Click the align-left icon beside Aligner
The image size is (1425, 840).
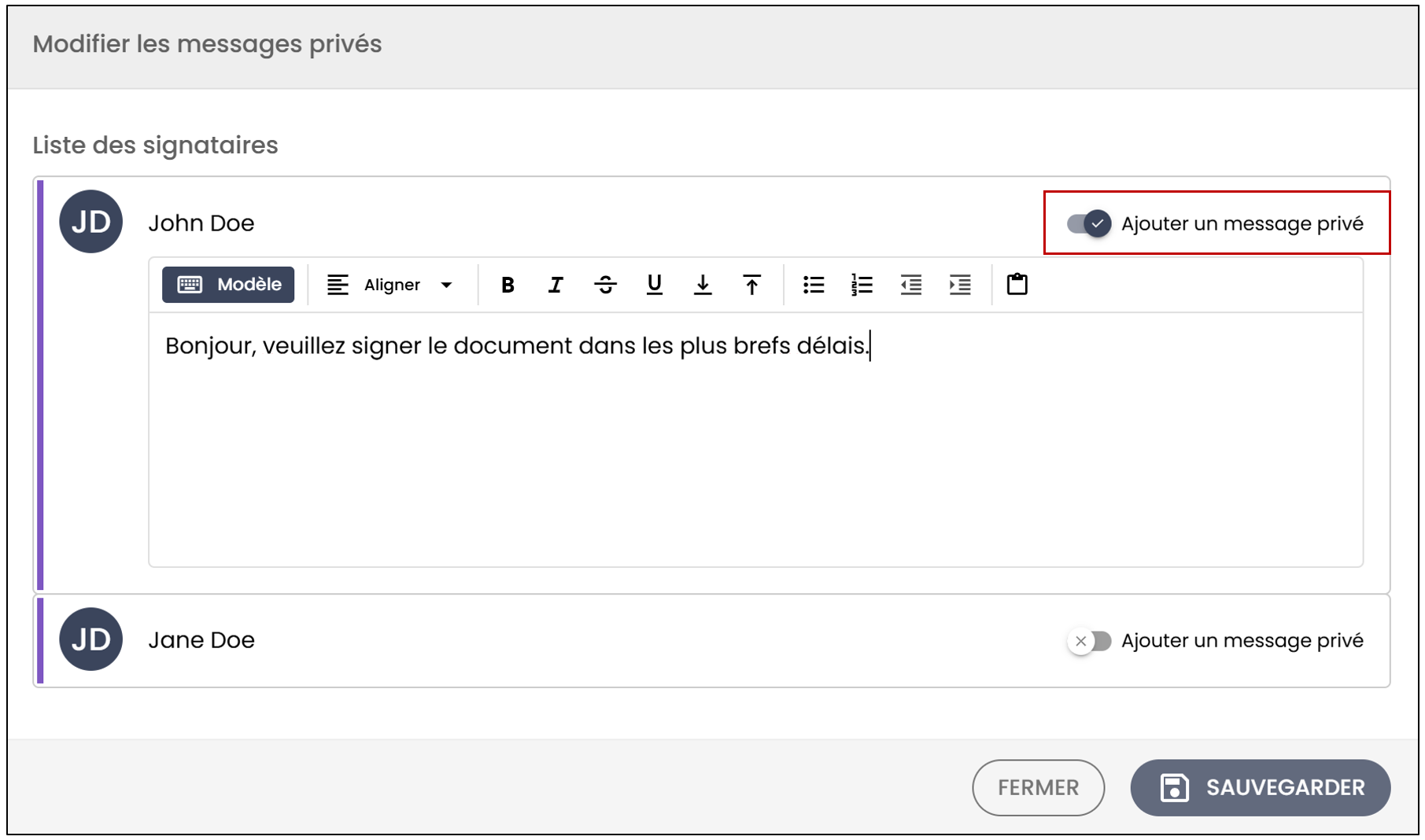coord(338,285)
